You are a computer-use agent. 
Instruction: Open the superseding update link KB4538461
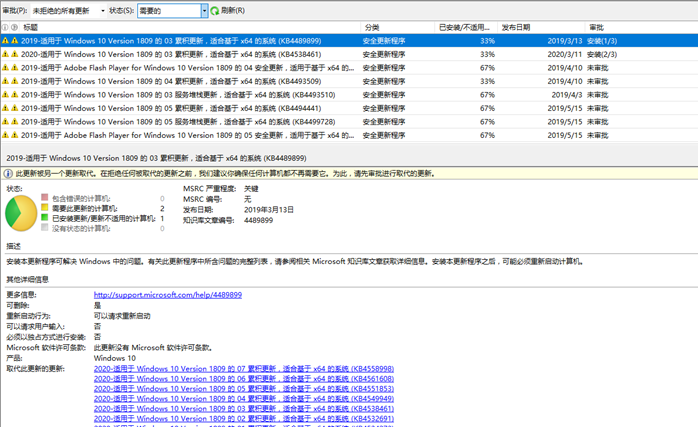coord(244,409)
